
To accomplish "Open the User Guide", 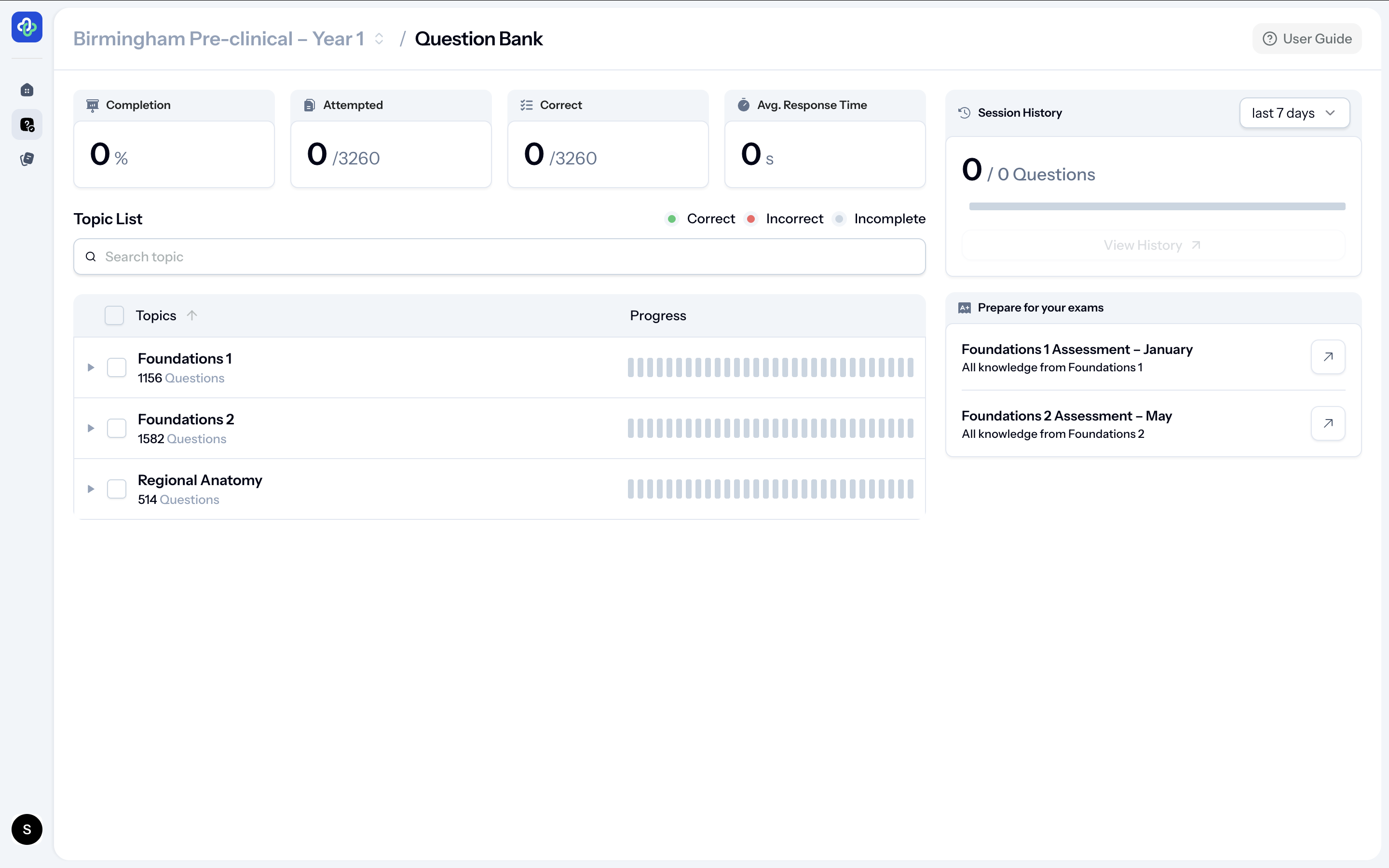I will [x=1307, y=39].
